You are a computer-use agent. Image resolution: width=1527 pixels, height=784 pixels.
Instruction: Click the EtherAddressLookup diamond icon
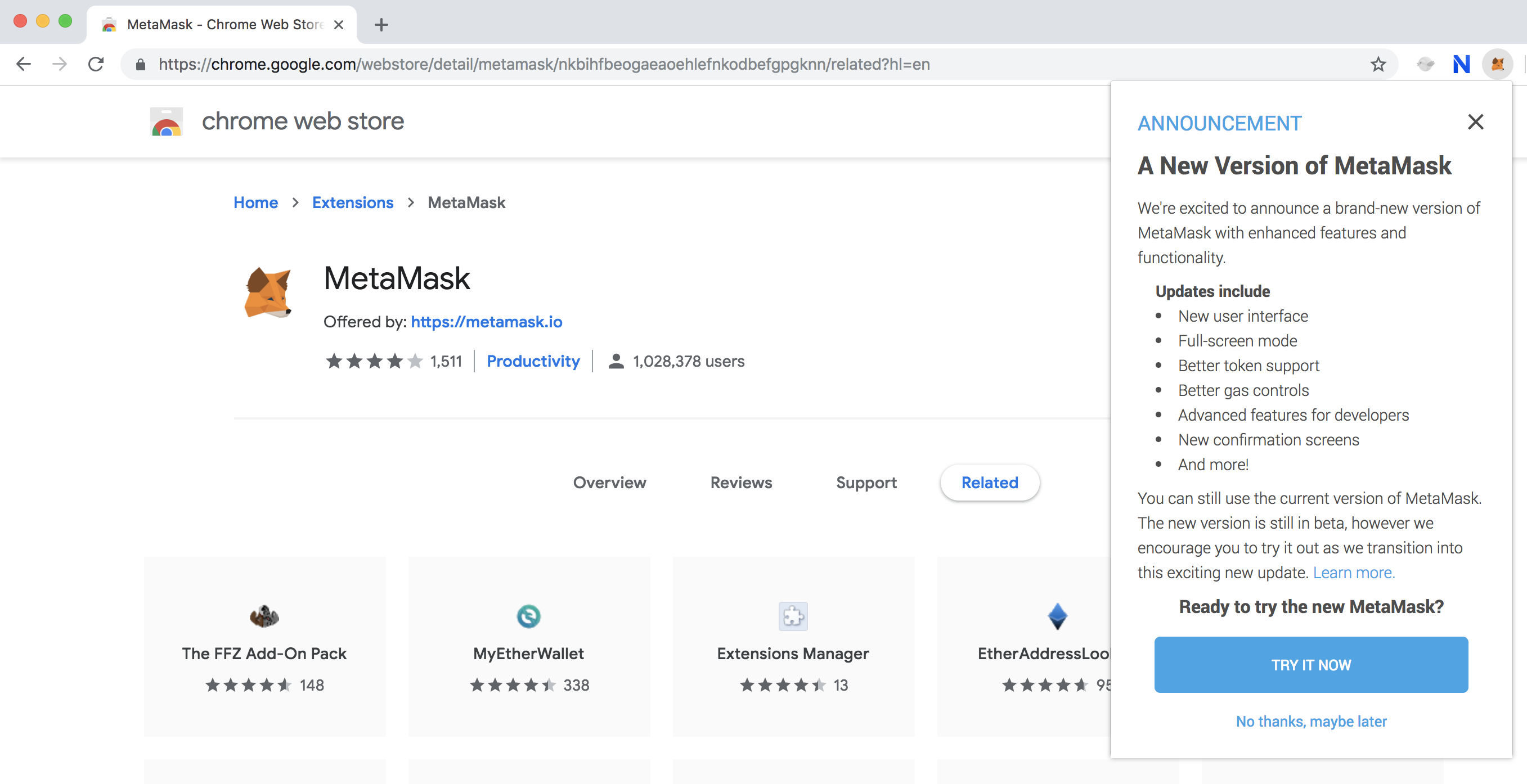tap(1058, 616)
